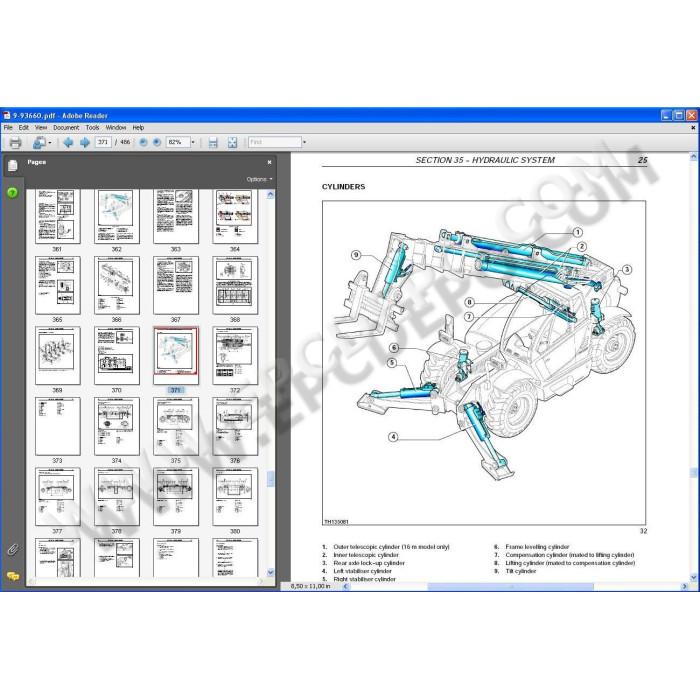Viewport: 700px width, 700px height.
Task: Select page thumbnail 364
Action: click(x=235, y=217)
